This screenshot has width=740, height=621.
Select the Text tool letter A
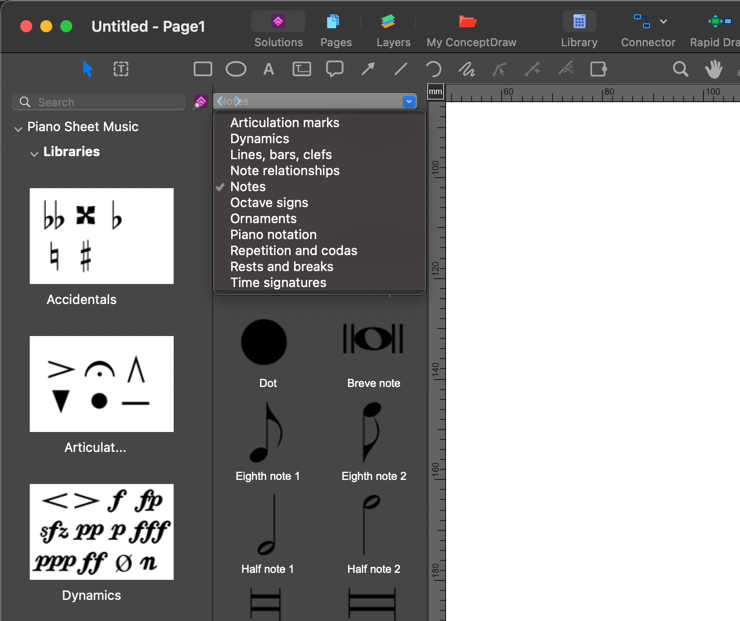(x=269, y=69)
